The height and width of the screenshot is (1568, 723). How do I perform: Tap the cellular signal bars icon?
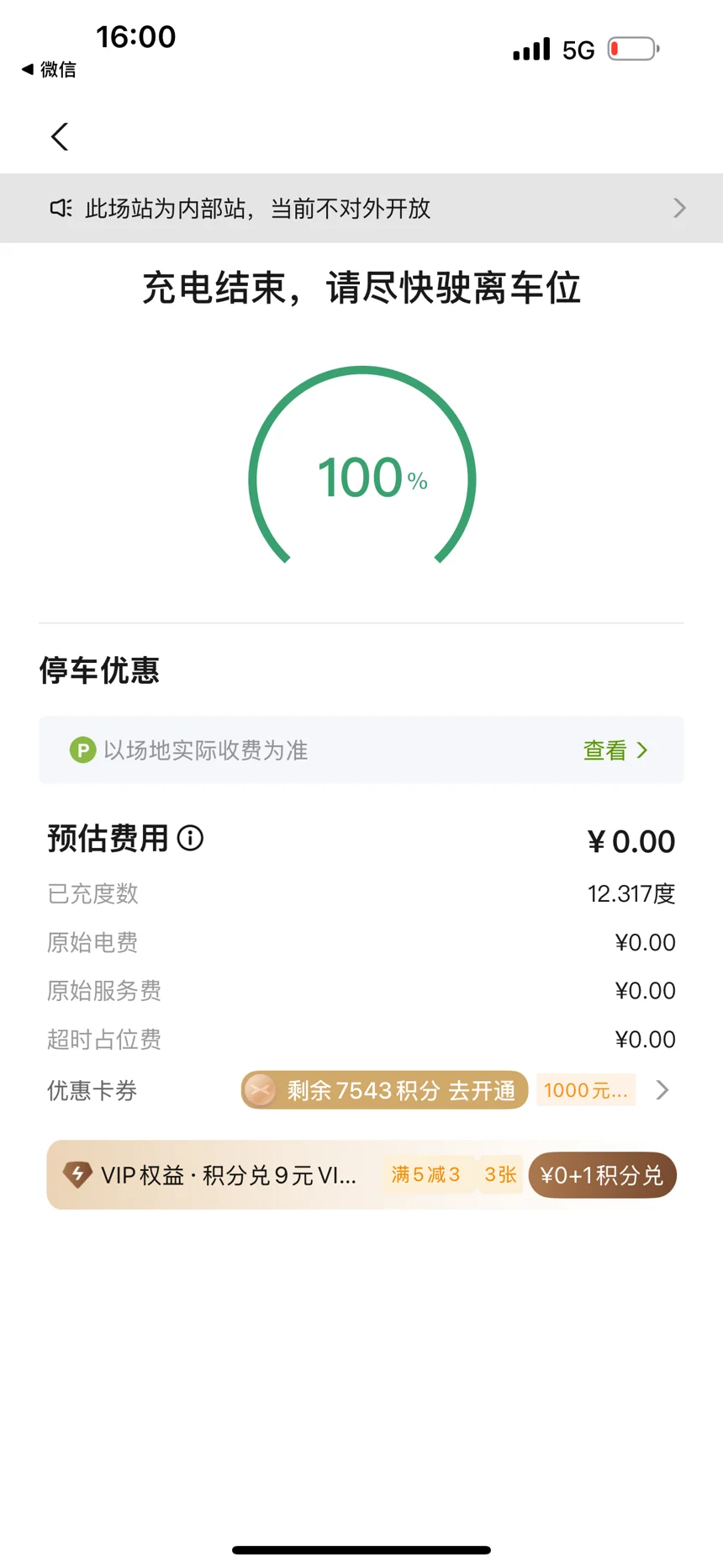531,49
